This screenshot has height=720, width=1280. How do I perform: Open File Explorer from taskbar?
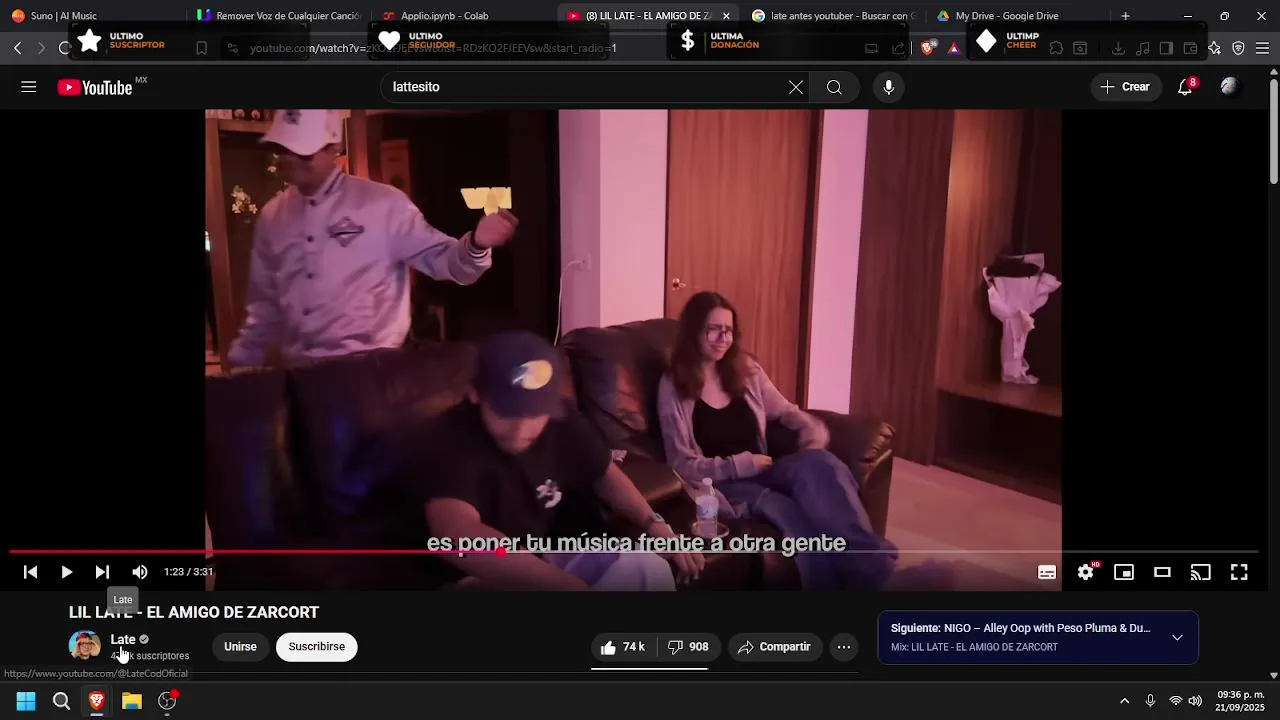click(x=132, y=701)
